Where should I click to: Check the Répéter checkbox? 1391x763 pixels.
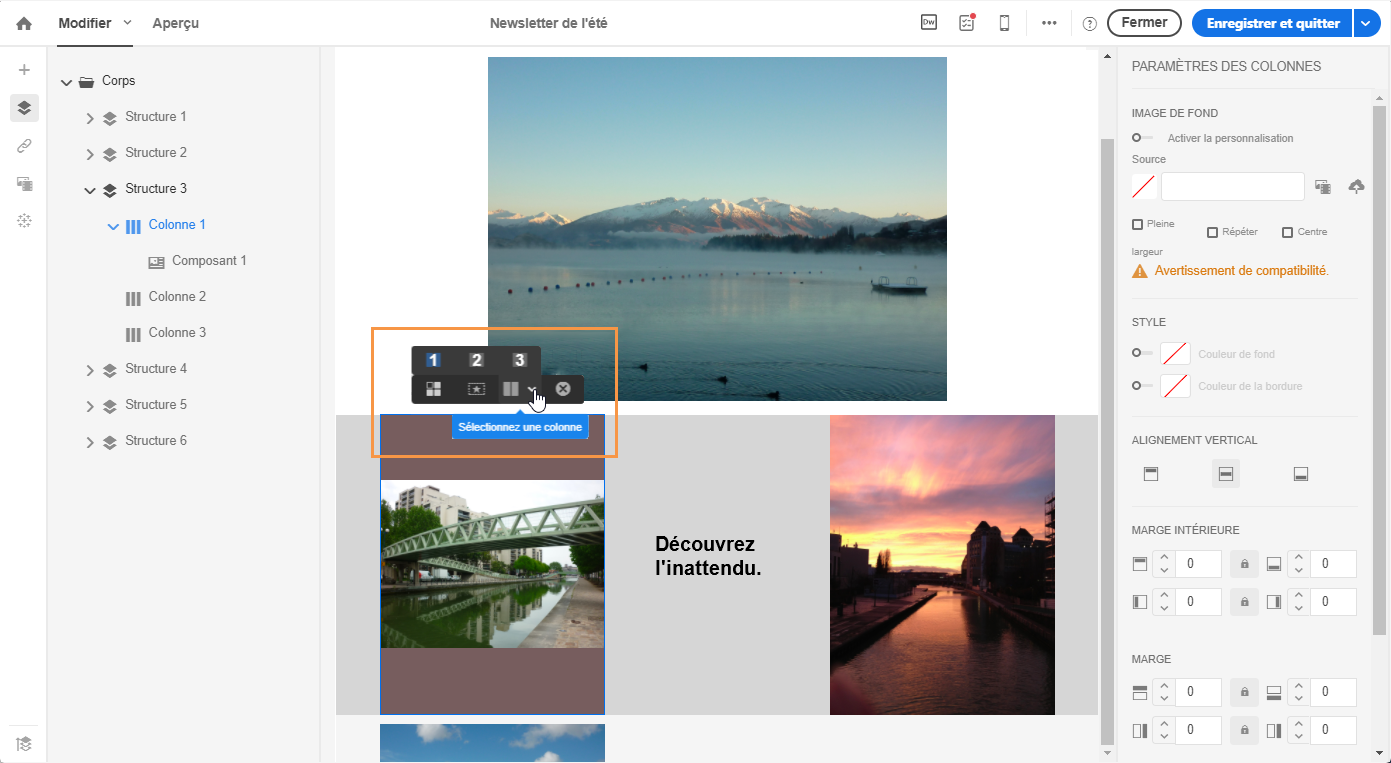click(x=1212, y=232)
